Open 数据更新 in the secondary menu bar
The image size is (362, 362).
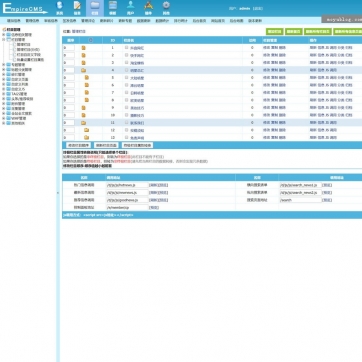point(144,21)
